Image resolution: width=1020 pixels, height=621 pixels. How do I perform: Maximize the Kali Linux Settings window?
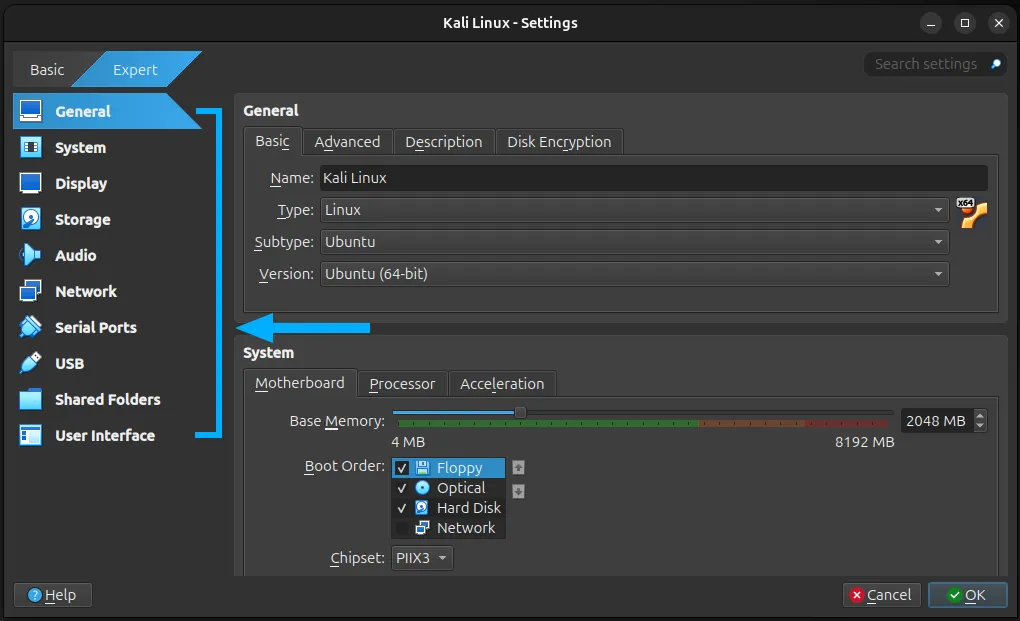click(x=965, y=23)
